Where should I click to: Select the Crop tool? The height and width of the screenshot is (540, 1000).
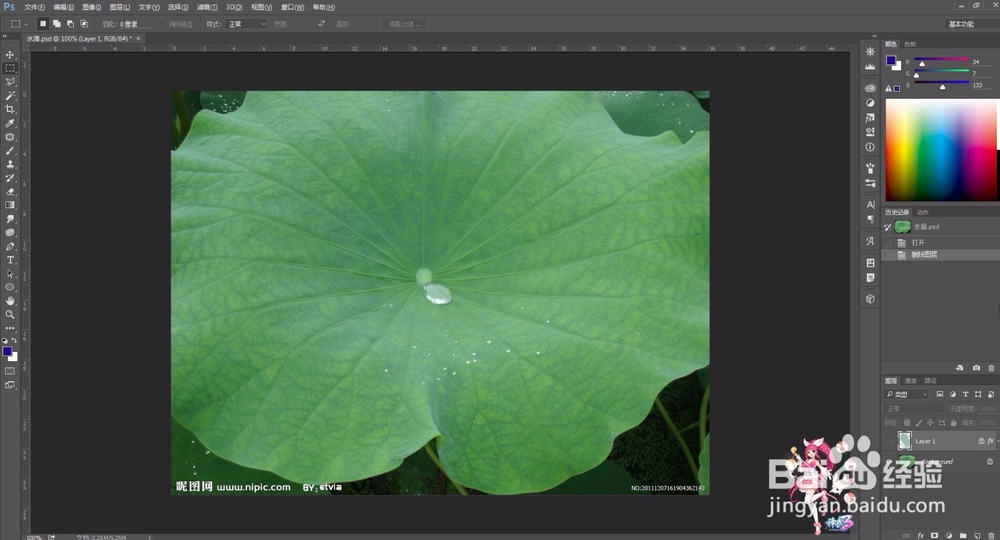(10, 110)
